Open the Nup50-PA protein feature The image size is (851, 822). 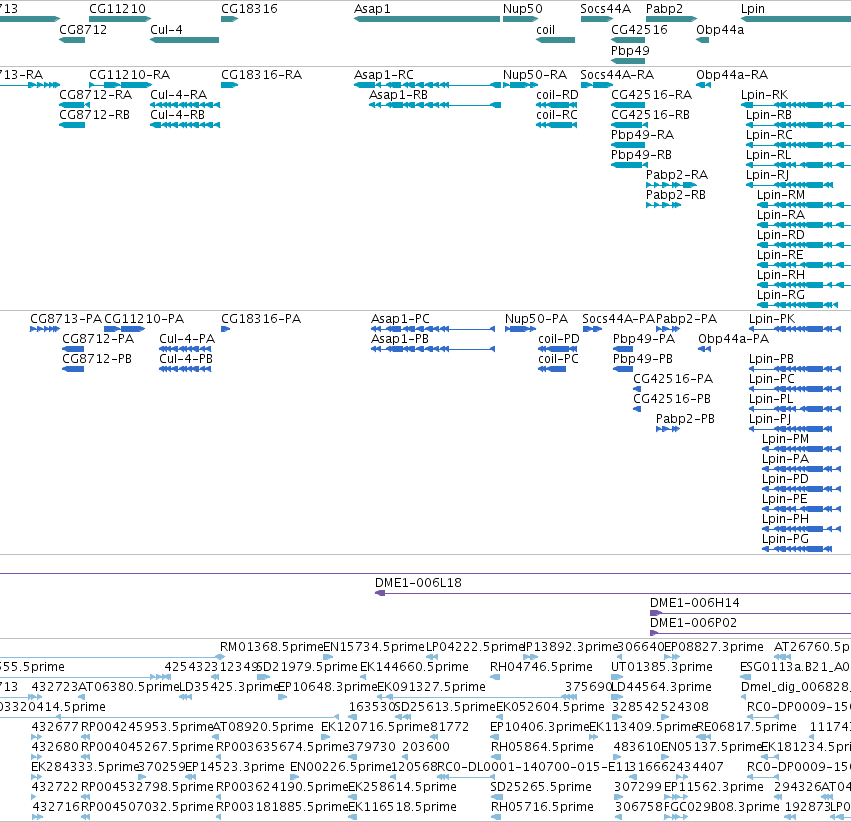(x=520, y=329)
